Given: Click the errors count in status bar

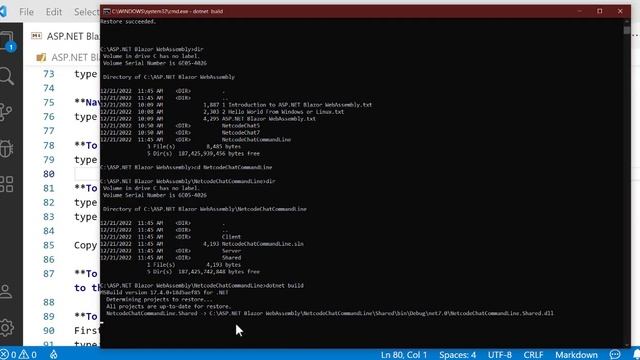Looking at the screenshot, I should pos(9,355).
